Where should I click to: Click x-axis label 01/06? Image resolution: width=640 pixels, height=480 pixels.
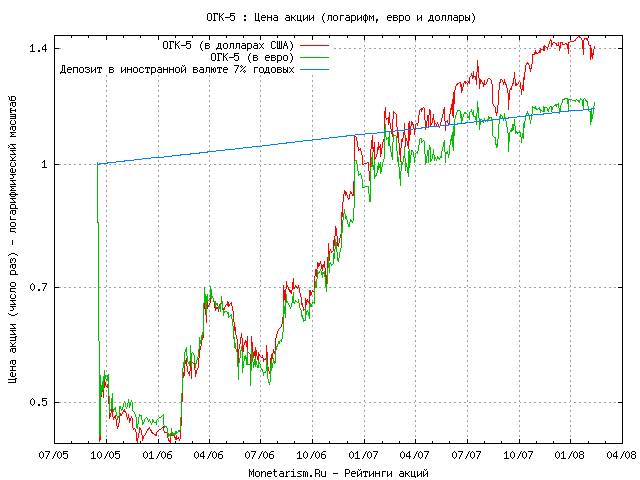[x=158, y=455]
